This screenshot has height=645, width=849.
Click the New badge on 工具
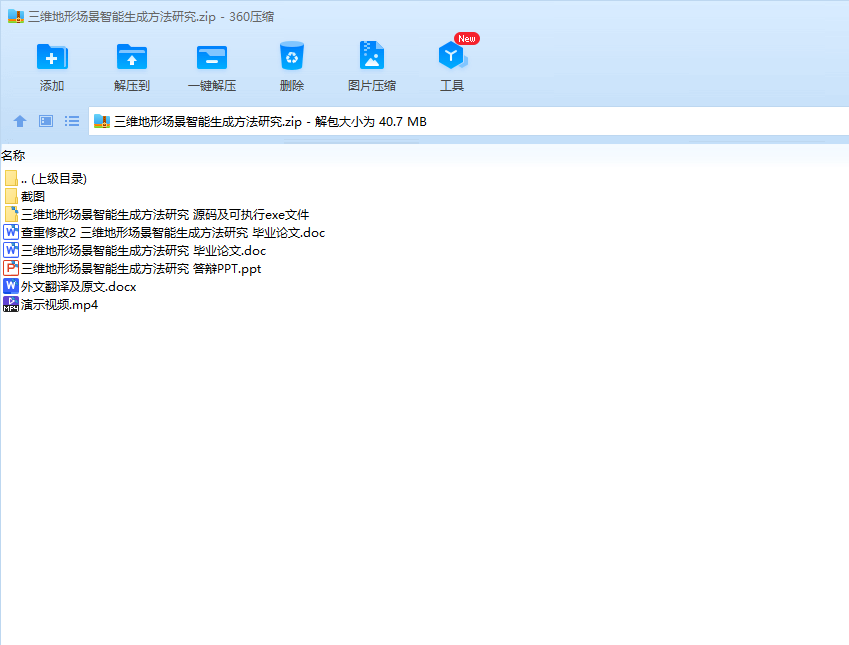pyautogui.click(x=467, y=38)
